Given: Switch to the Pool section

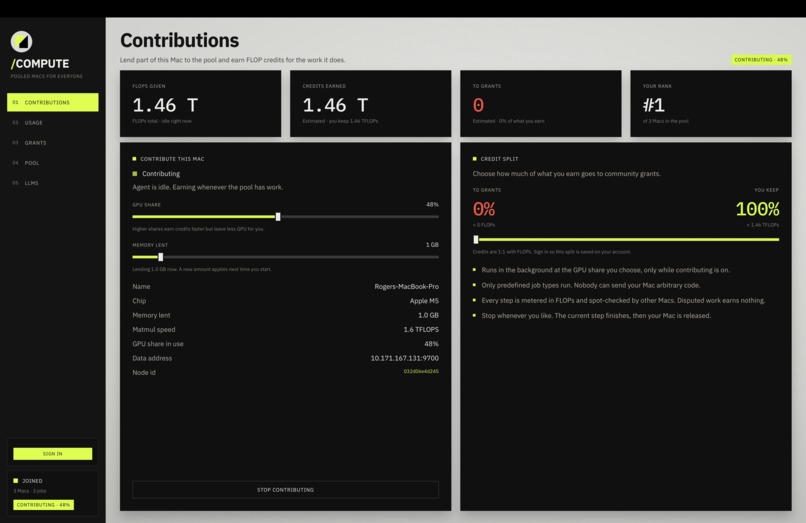Looking at the screenshot, I should [52, 163].
